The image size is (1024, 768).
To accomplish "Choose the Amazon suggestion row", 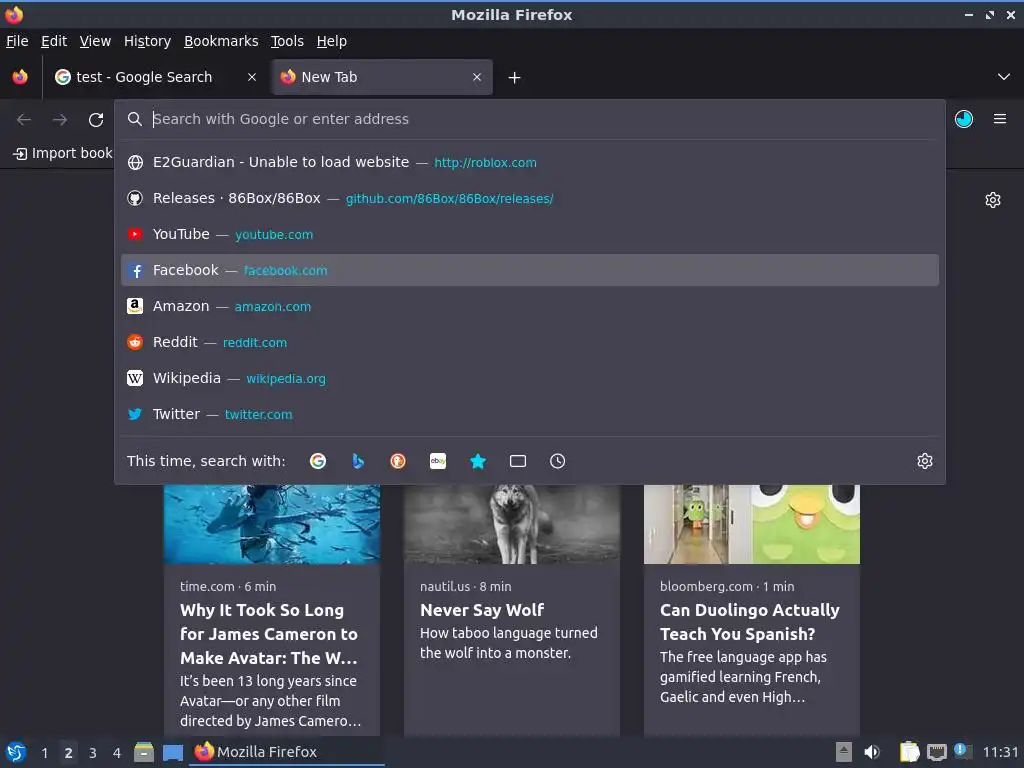I will point(530,306).
